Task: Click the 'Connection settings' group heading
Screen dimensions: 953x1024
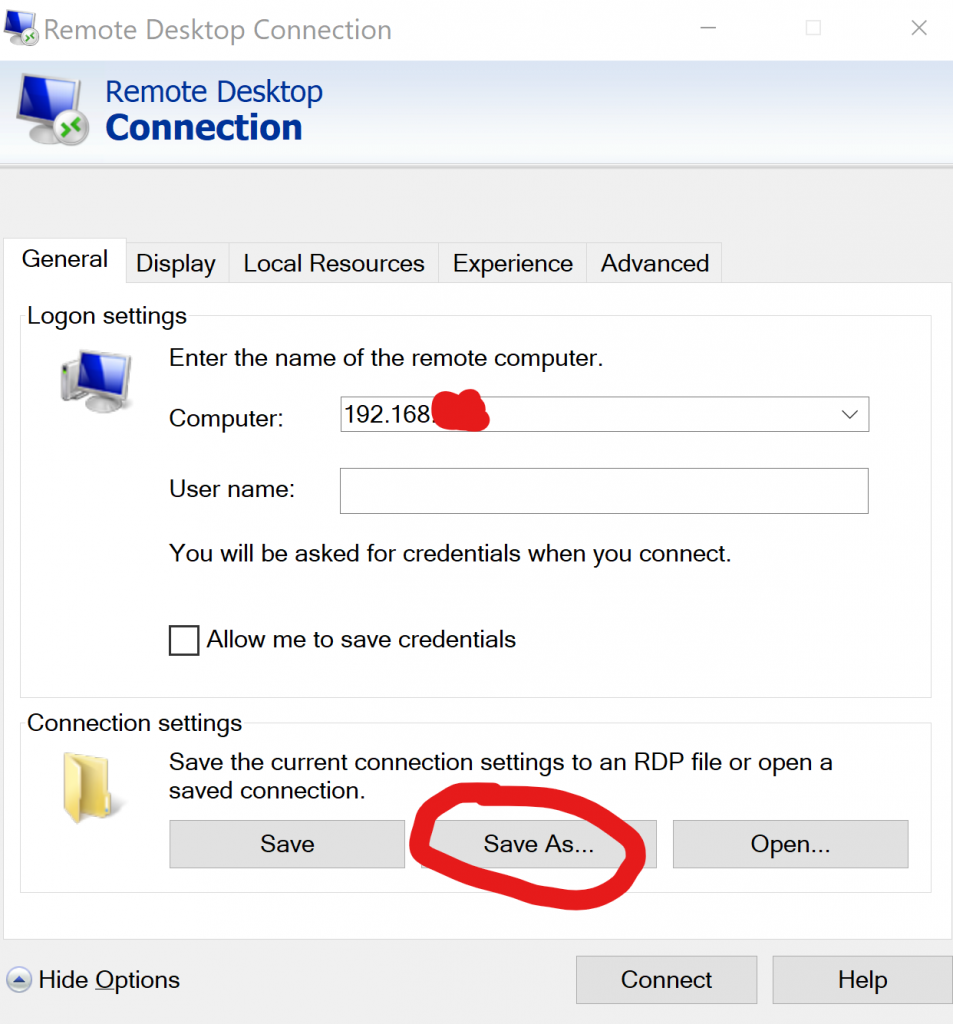Action: [135, 723]
